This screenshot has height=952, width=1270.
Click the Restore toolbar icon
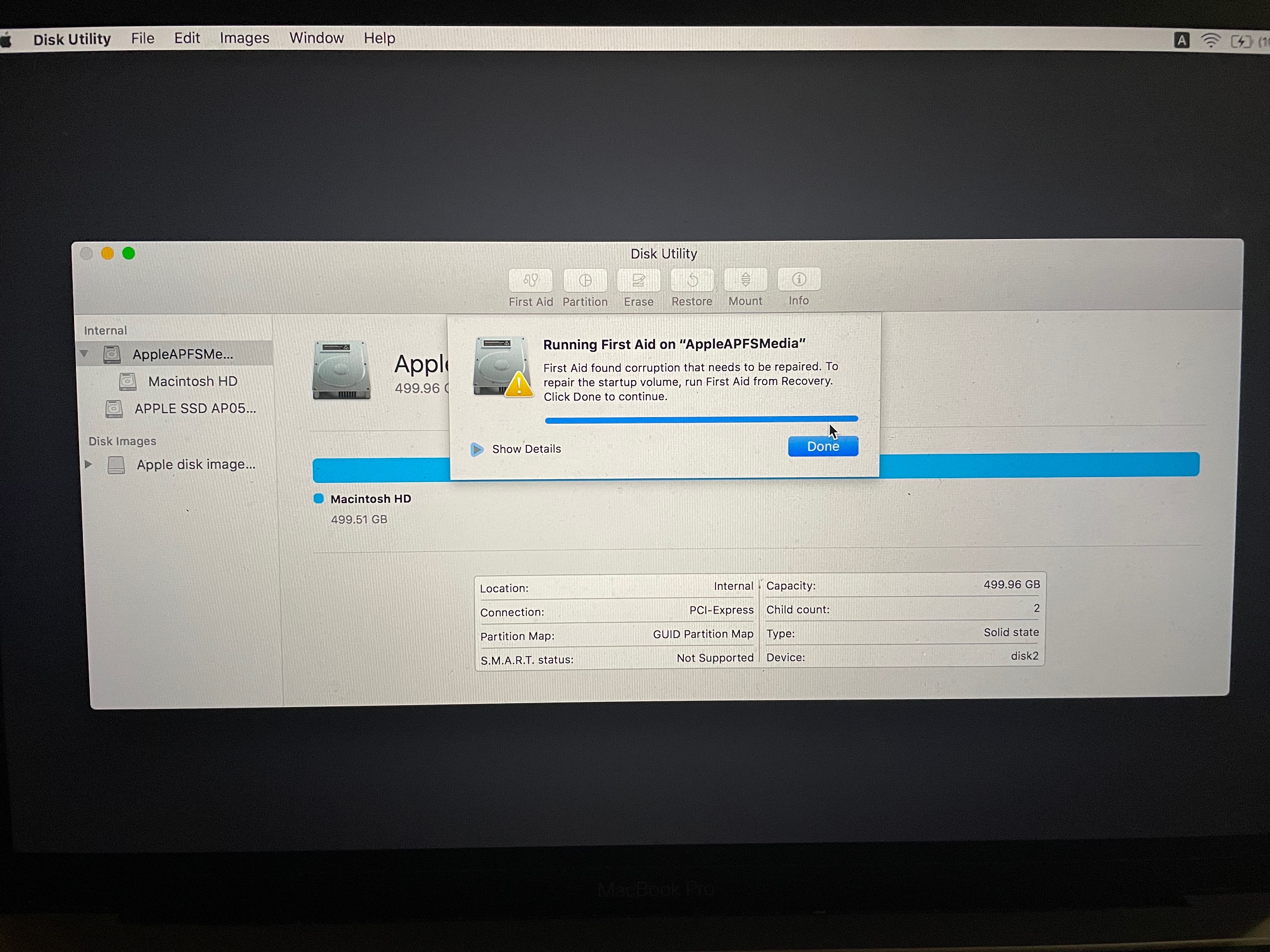pos(692,280)
